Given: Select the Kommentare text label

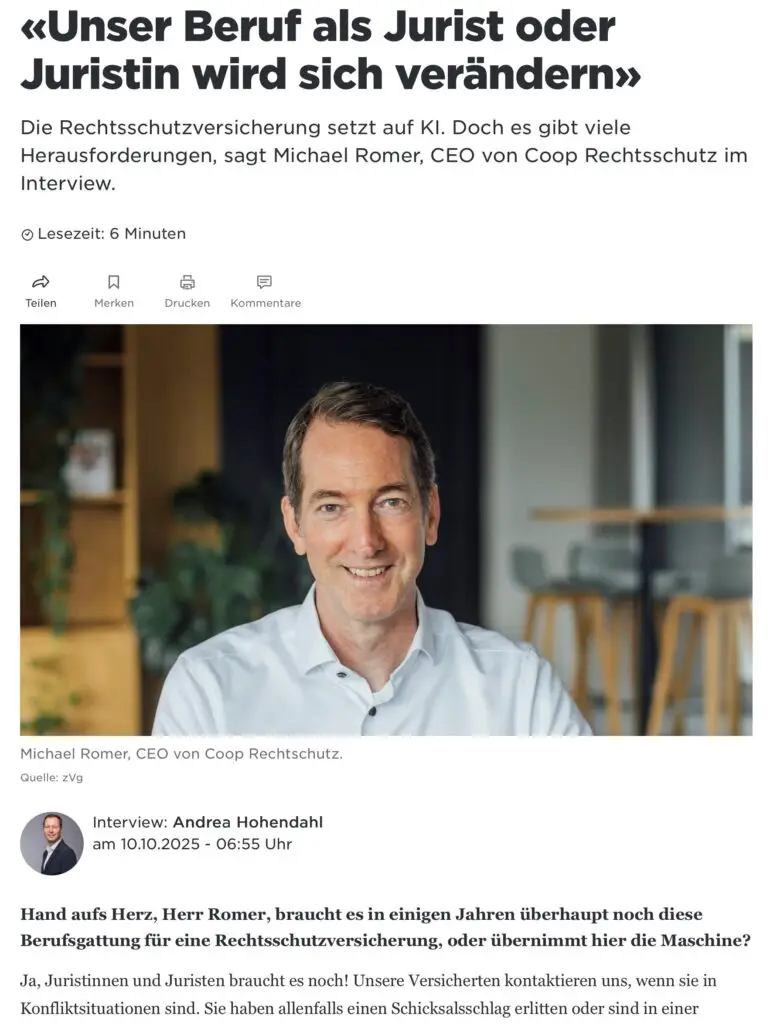Looking at the screenshot, I should [266, 303].
